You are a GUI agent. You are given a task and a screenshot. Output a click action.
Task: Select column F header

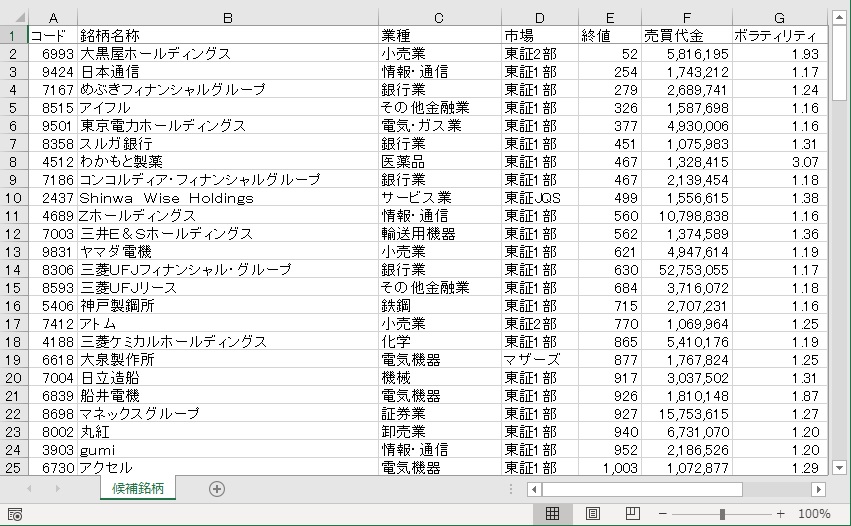[687, 18]
